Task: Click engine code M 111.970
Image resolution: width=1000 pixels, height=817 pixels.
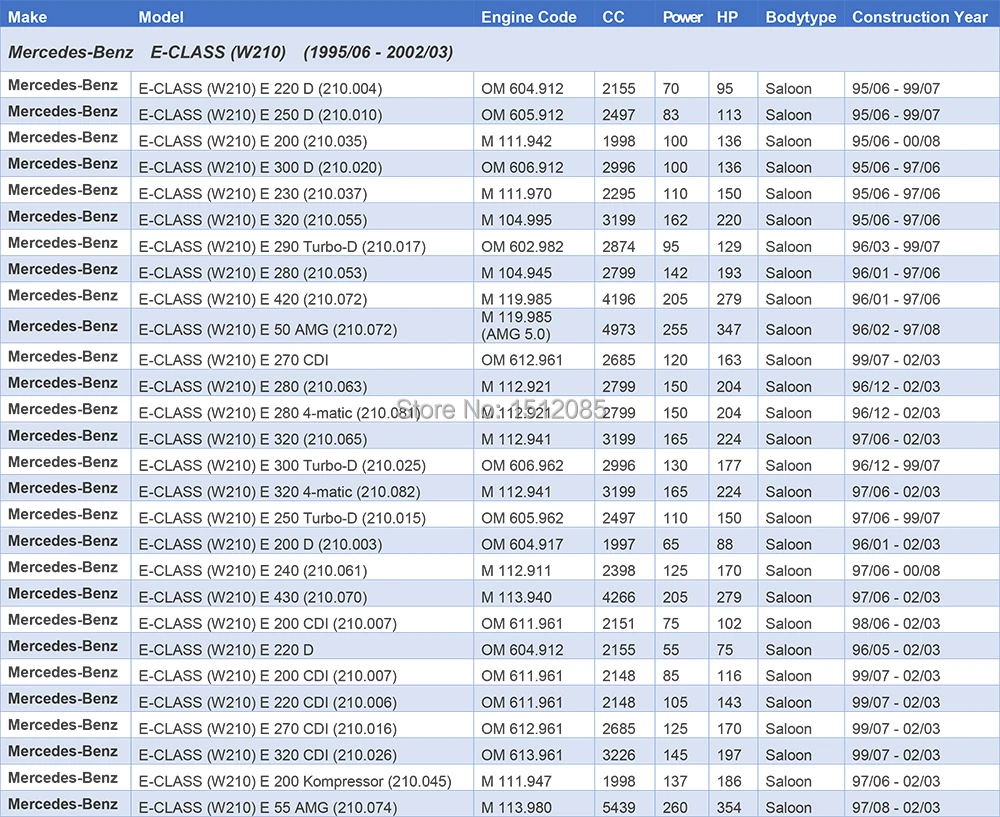Action: point(517,193)
